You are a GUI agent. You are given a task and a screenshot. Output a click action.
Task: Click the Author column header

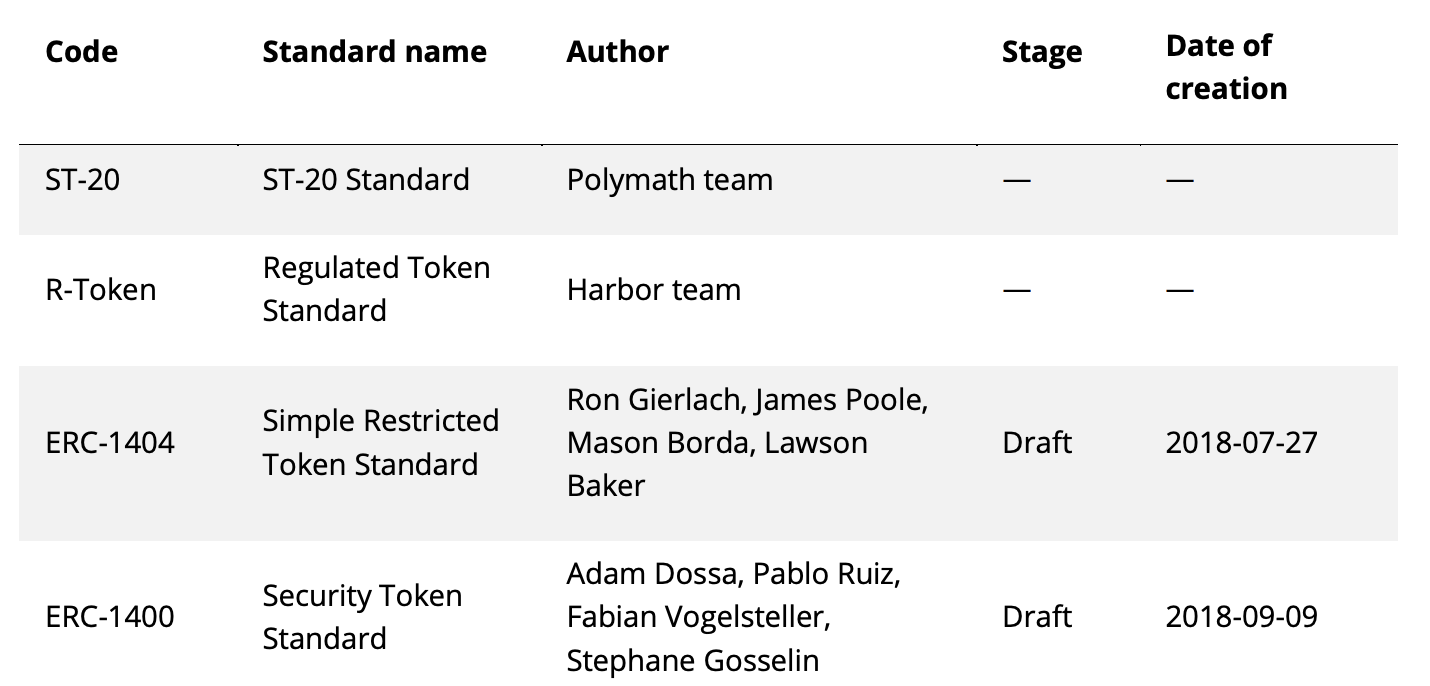pyautogui.click(x=617, y=52)
